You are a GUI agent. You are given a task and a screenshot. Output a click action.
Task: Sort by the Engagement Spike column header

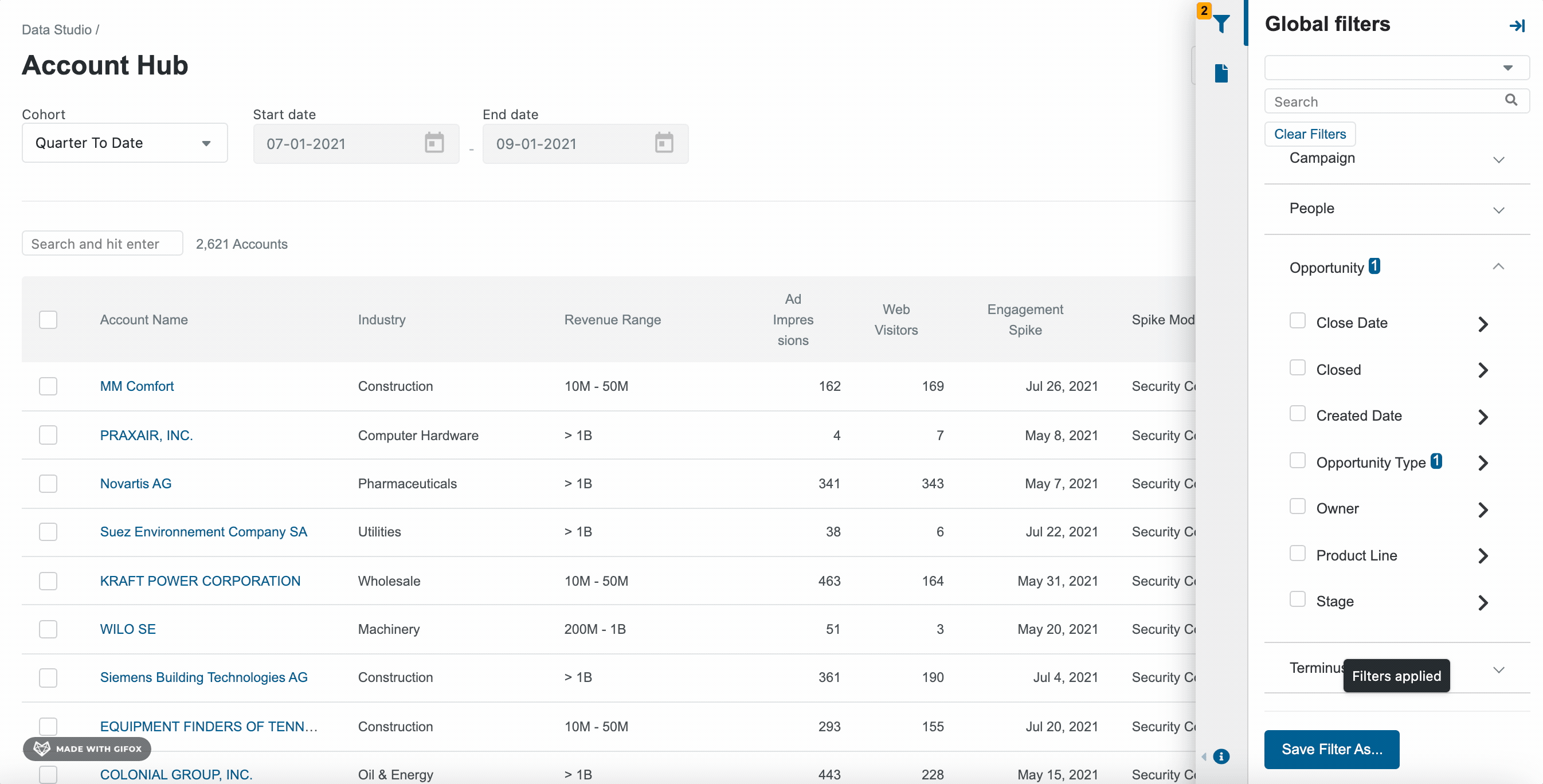(x=1025, y=320)
